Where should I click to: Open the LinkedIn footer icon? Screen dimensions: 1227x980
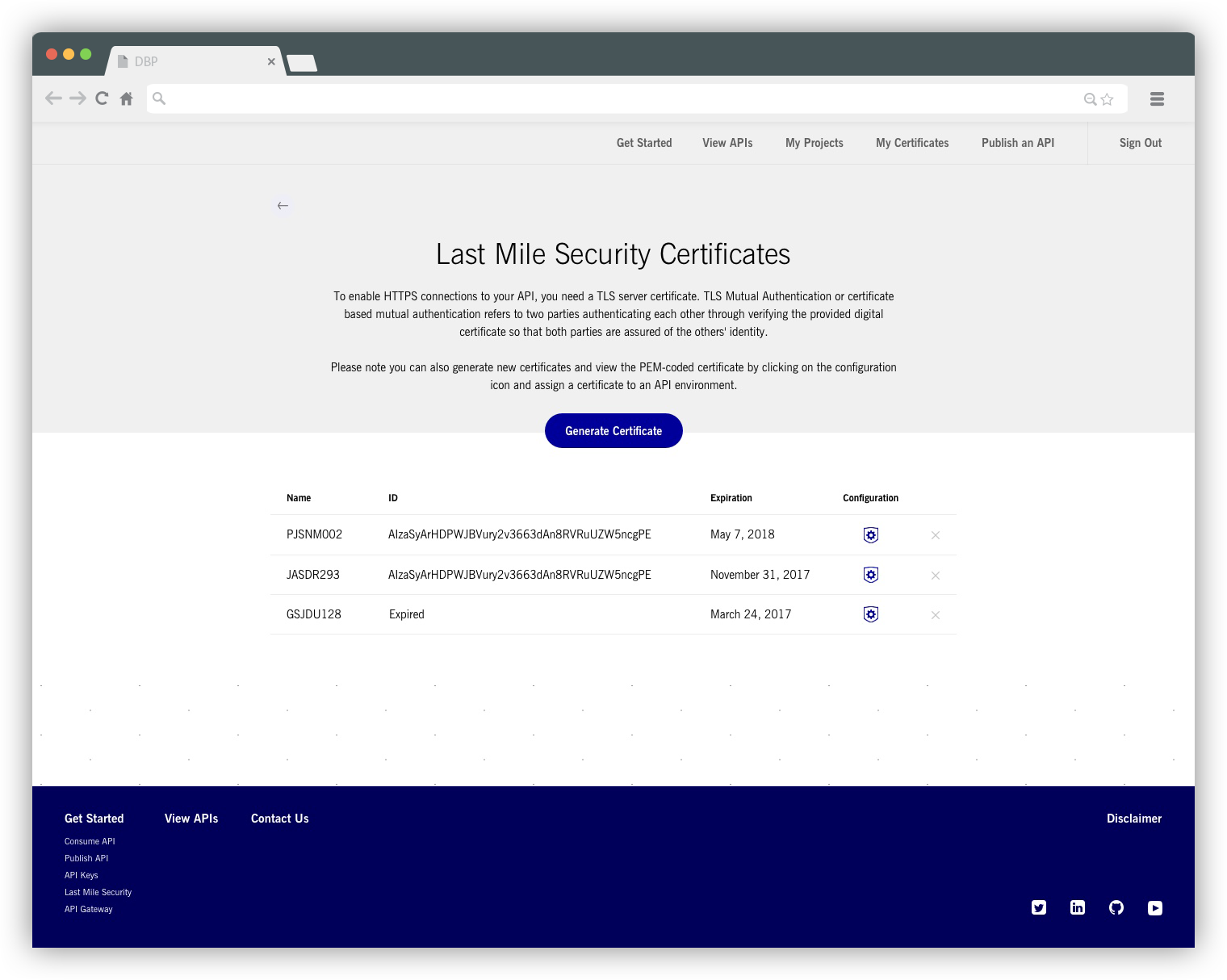(x=1078, y=907)
